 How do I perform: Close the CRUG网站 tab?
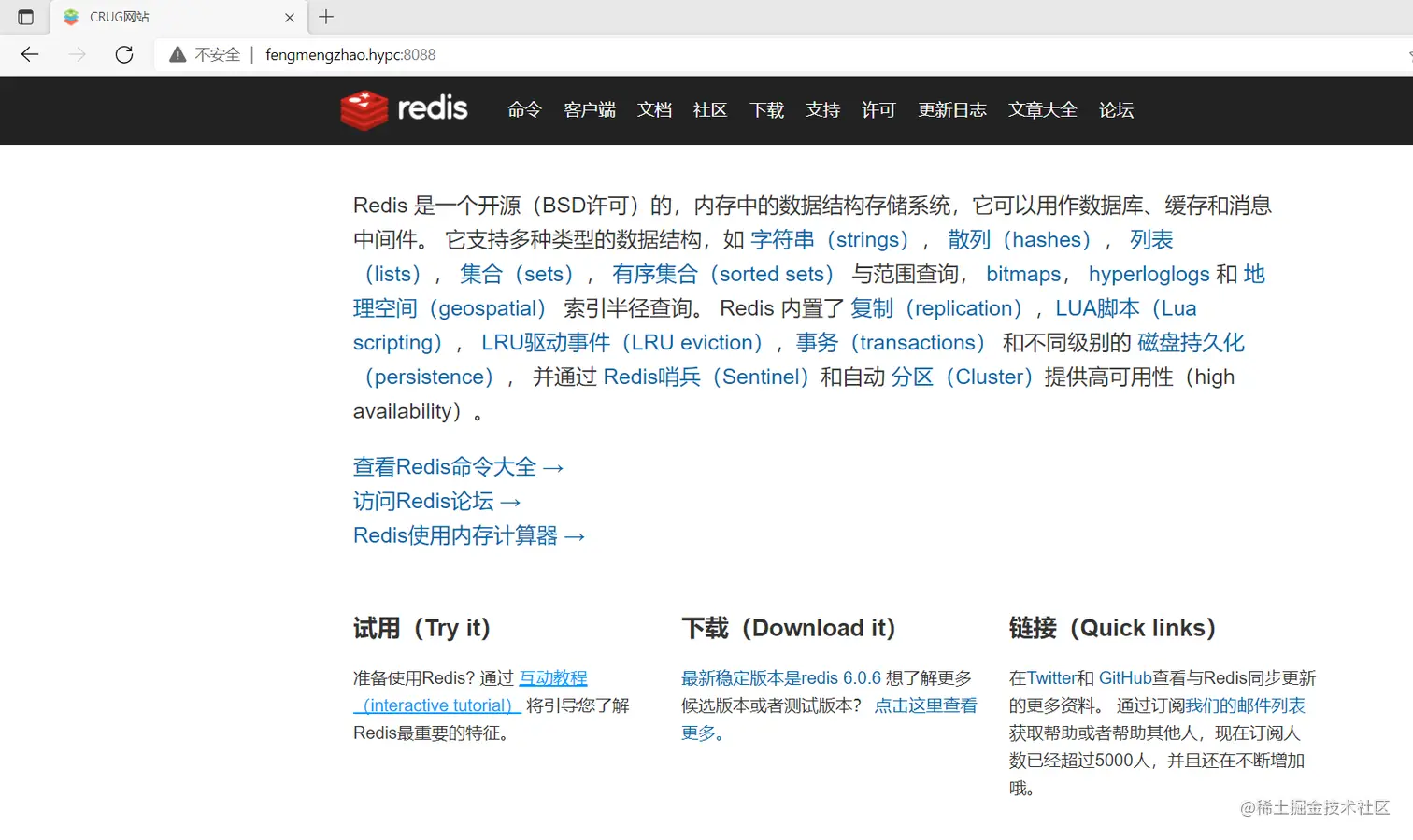coord(290,17)
